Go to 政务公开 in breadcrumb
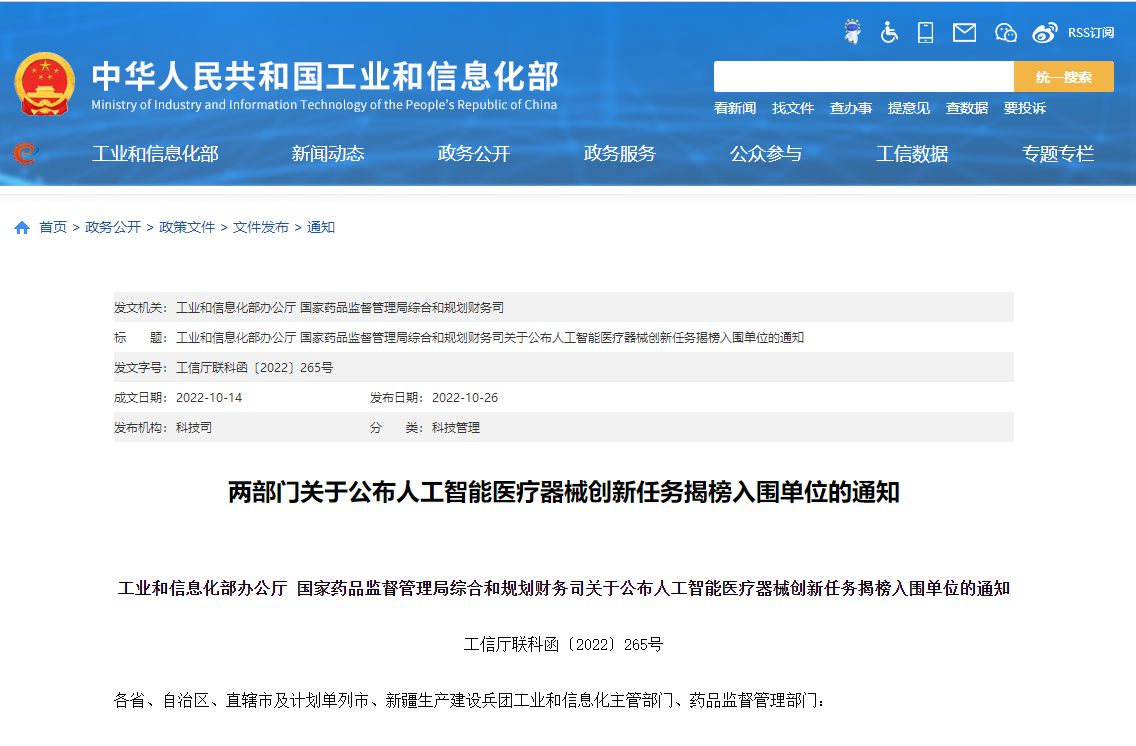The image size is (1136, 746). pyautogui.click(x=113, y=227)
